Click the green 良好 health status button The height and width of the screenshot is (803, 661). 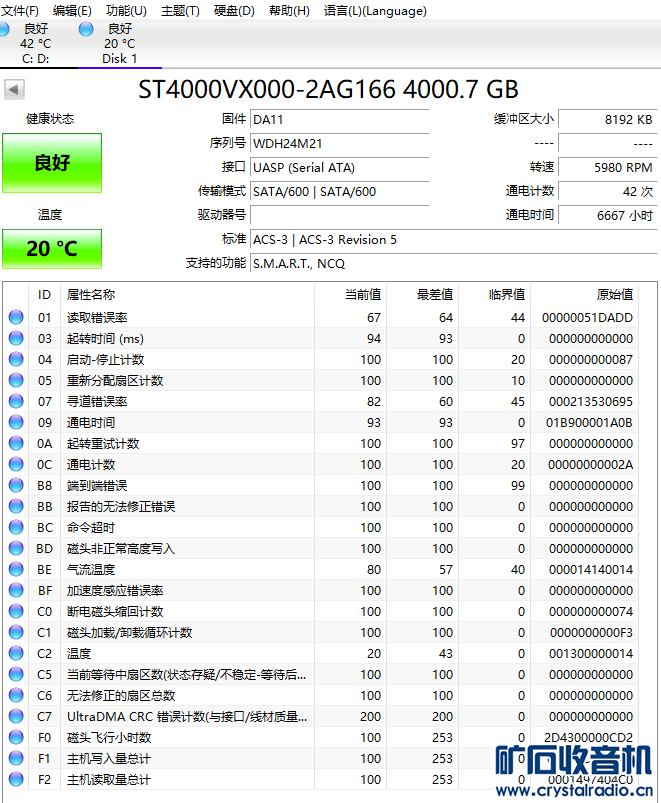click(x=52, y=163)
